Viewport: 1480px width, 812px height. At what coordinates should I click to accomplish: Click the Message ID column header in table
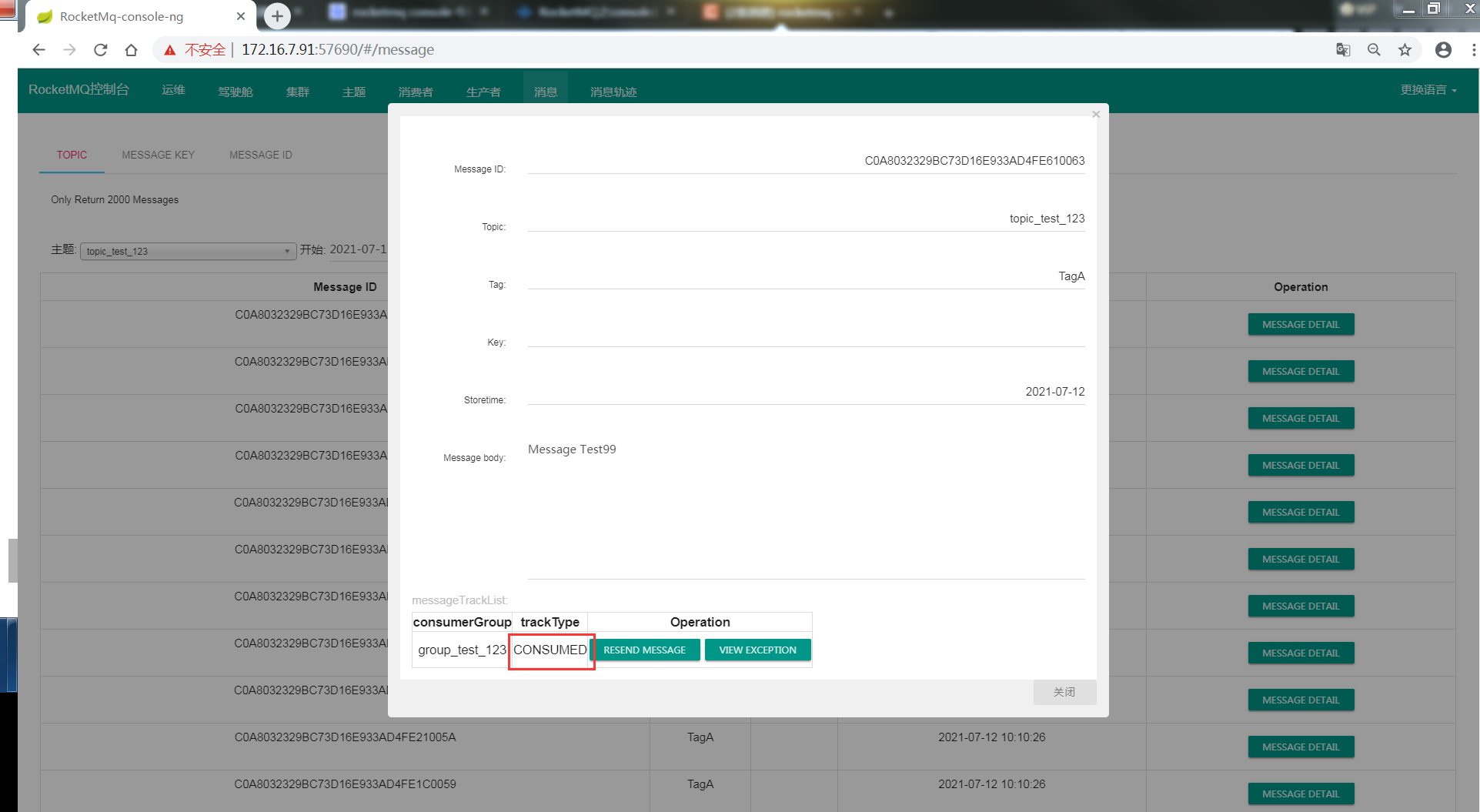click(345, 286)
